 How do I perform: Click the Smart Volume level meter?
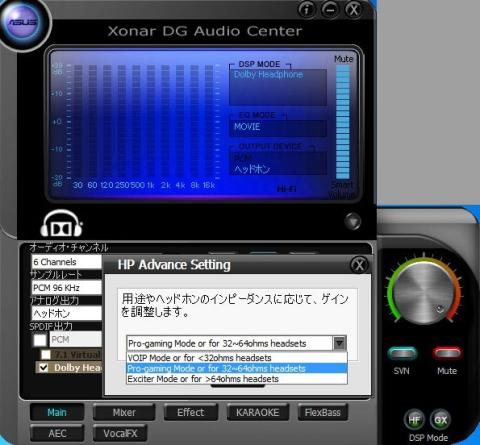click(x=343, y=122)
